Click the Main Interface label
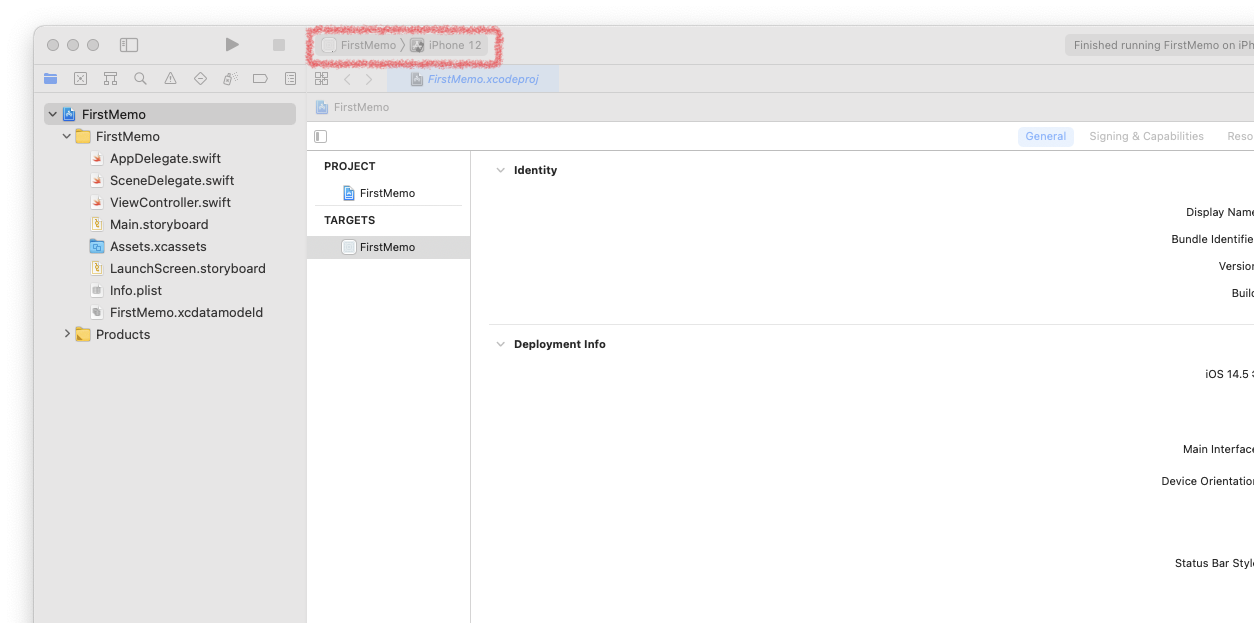Image resolution: width=1254 pixels, height=623 pixels. pos(1218,450)
